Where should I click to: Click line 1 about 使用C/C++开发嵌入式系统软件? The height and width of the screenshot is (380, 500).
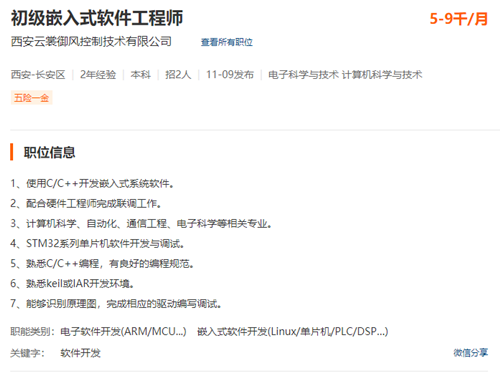(92, 183)
